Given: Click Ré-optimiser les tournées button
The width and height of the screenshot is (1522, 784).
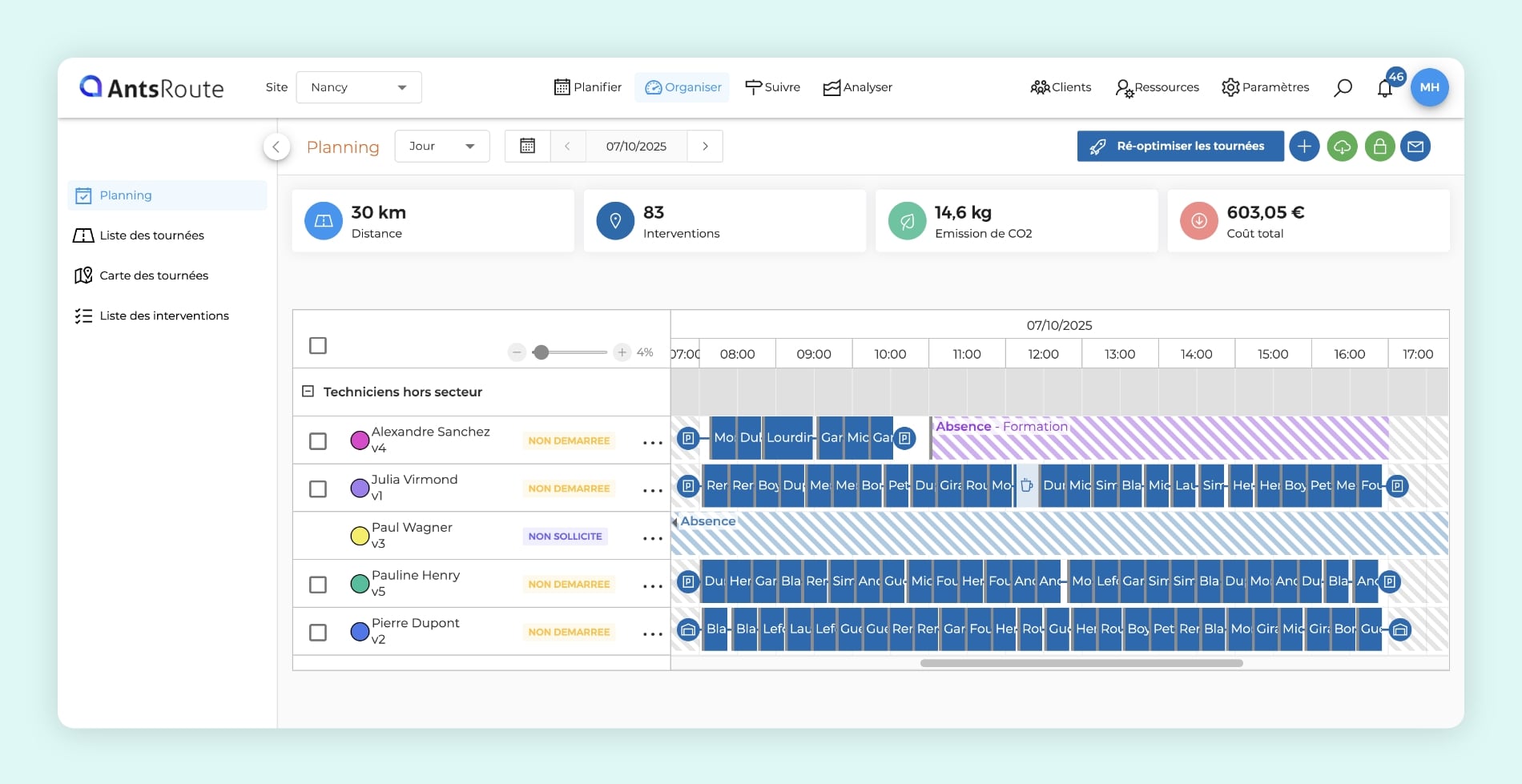Looking at the screenshot, I should [x=1180, y=147].
